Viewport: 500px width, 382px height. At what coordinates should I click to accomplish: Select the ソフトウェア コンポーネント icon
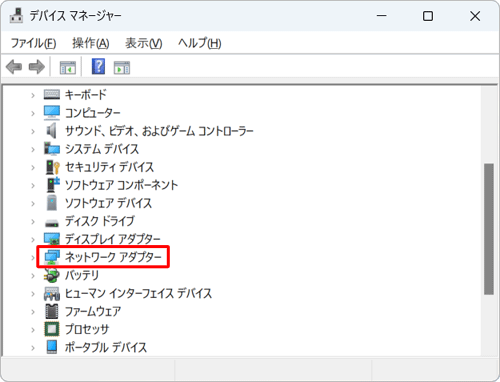pos(53,185)
